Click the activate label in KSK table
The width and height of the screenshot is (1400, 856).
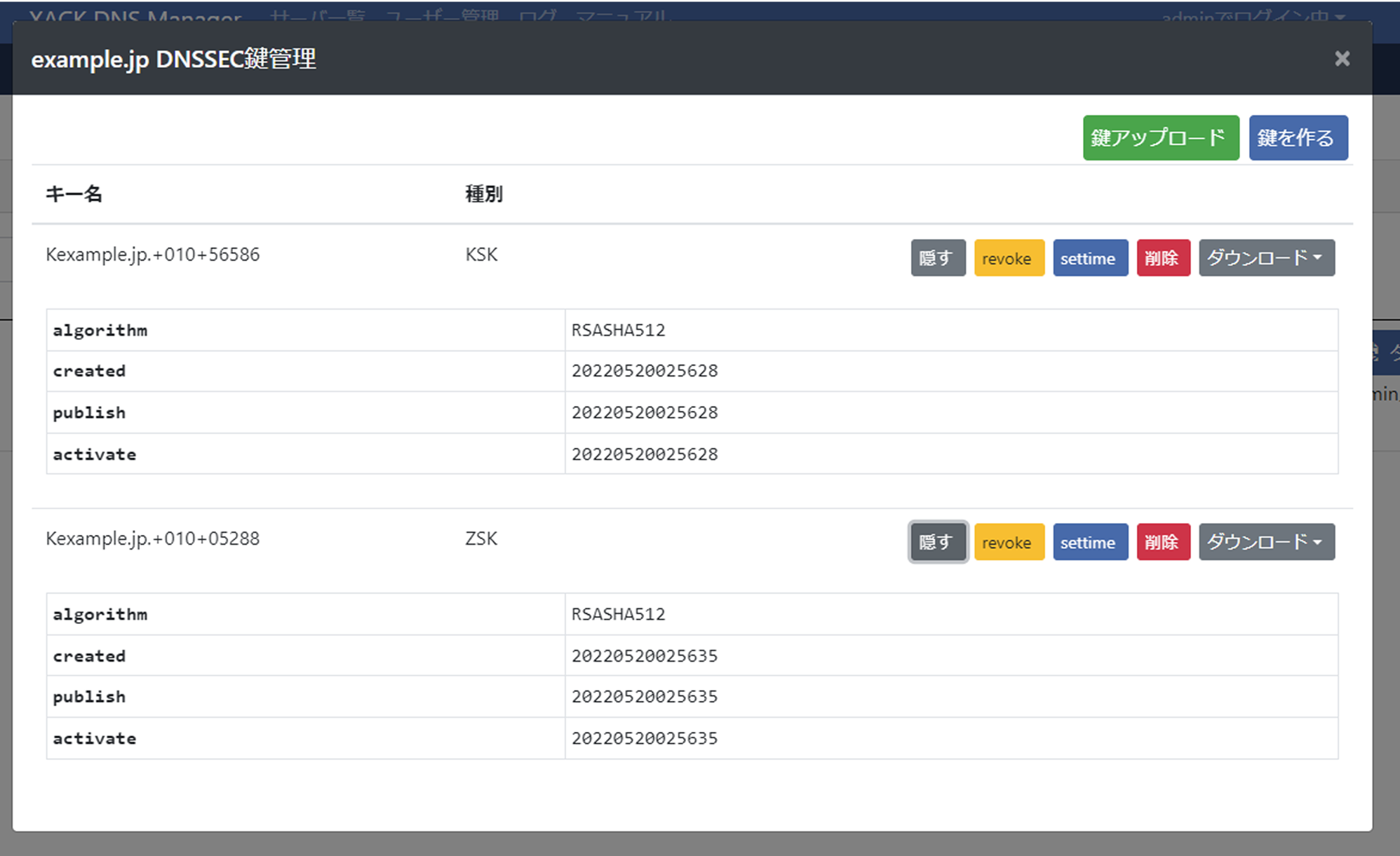95,454
